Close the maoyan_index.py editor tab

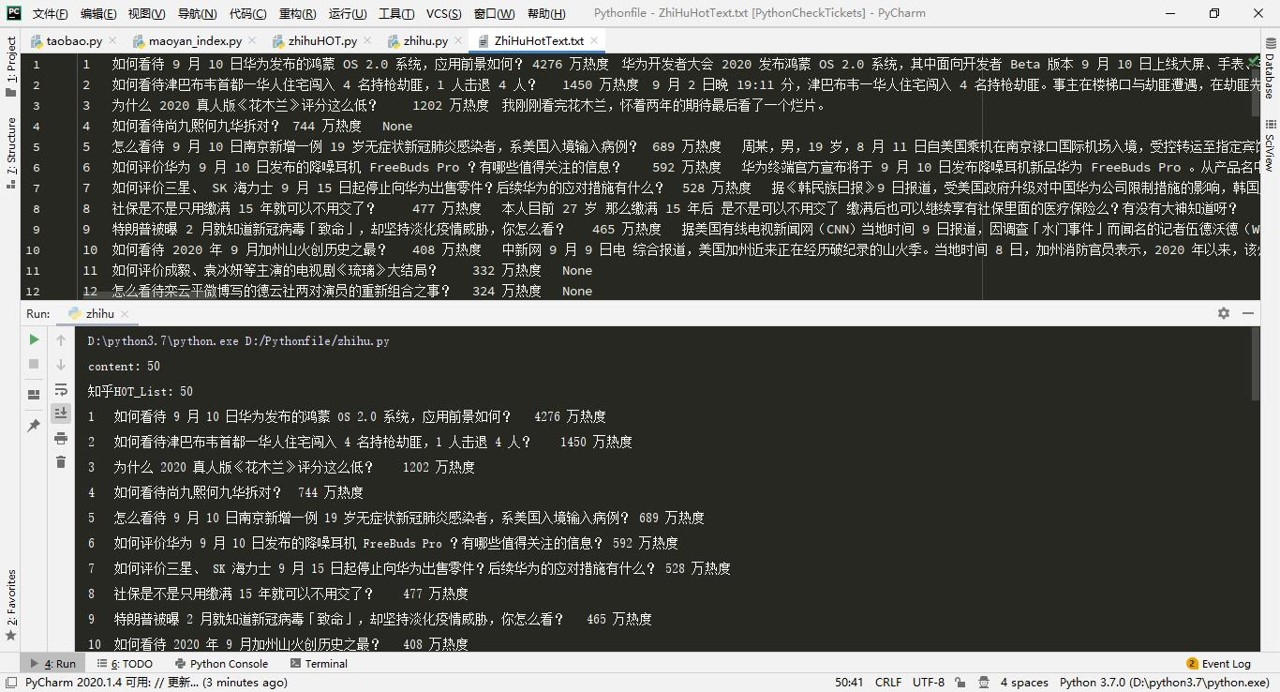coord(252,41)
